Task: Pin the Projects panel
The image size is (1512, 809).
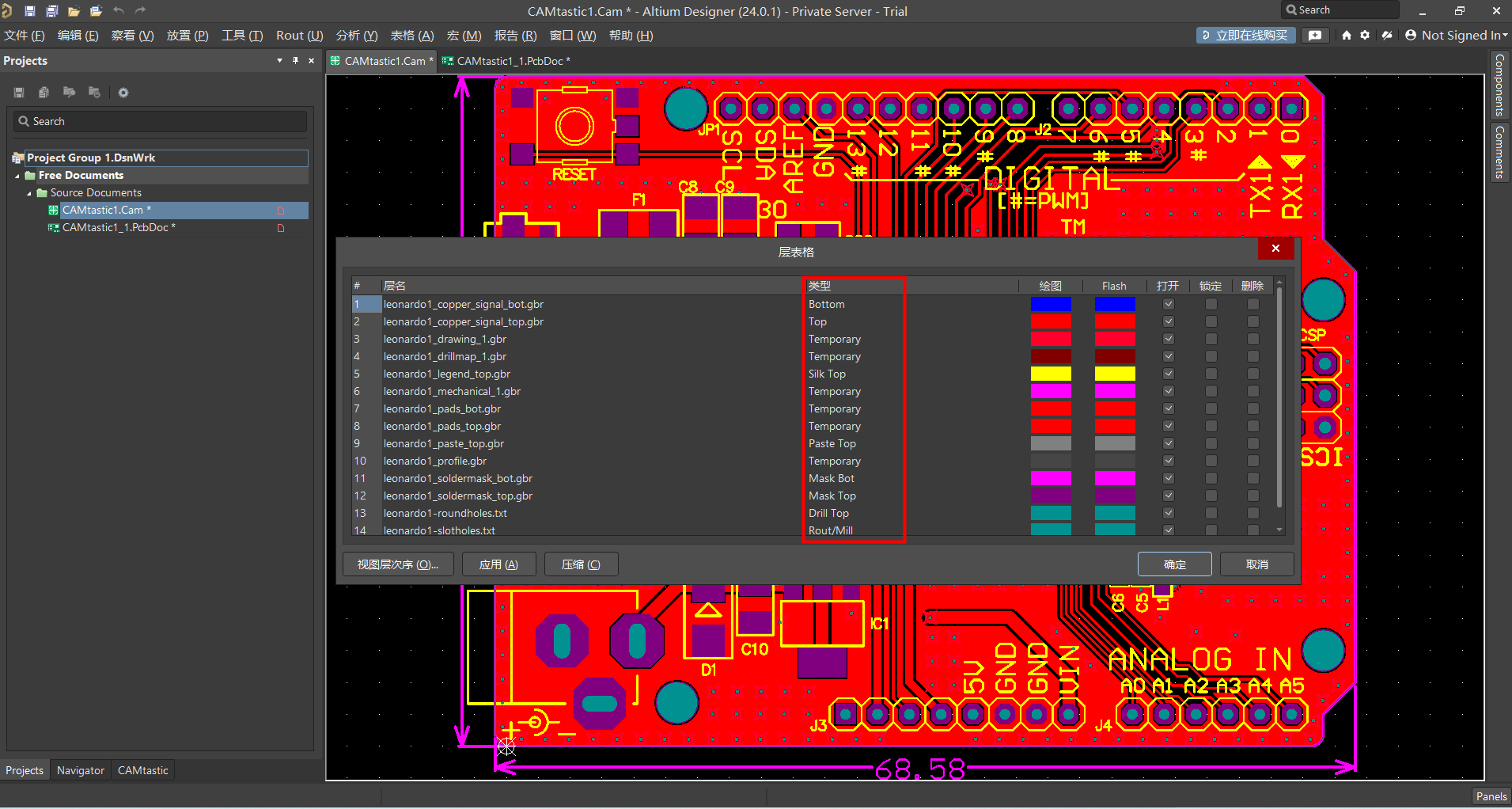Action: point(295,61)
